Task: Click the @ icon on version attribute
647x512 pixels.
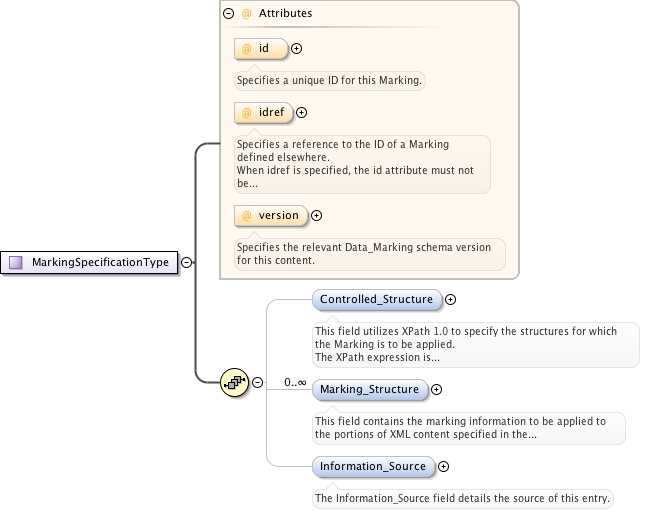Action: point(246,215)
